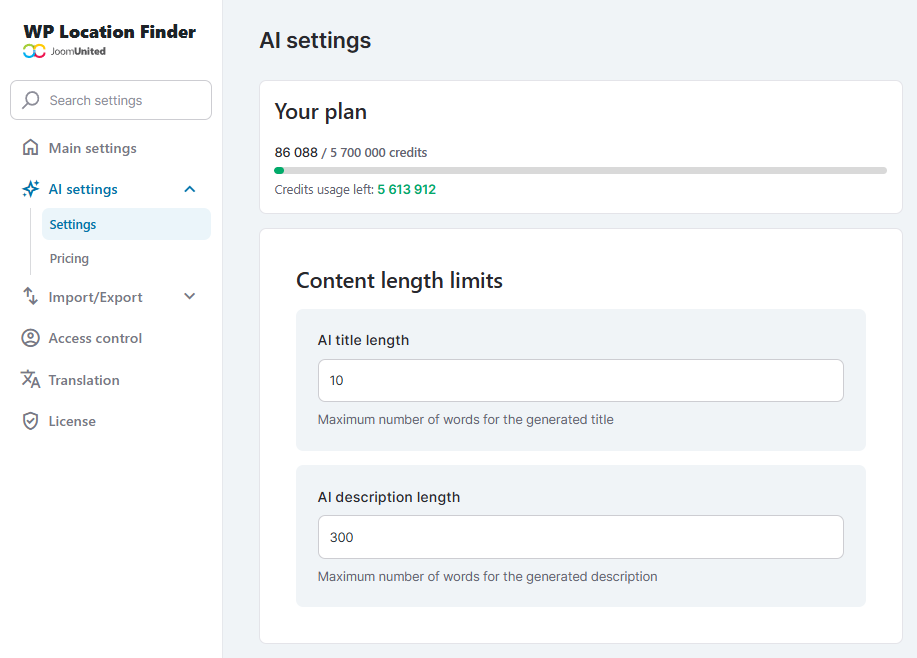The width and height of the screenshot is (917, 658).
Task: Click the Access control user icon
Action: pos(30,338)
